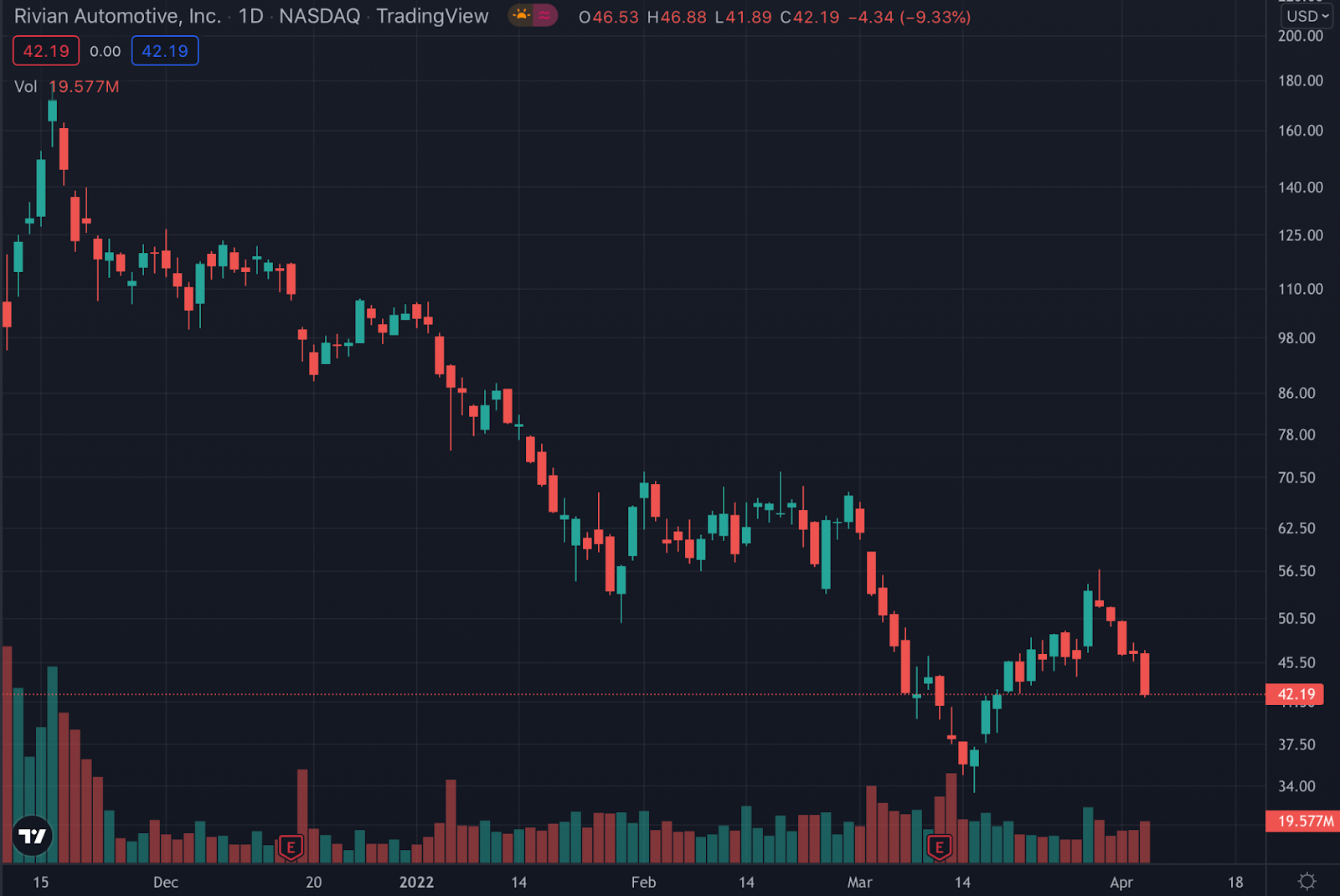Click the 15 date label on time axis
1340x896 pixels.
click(41, 882)
